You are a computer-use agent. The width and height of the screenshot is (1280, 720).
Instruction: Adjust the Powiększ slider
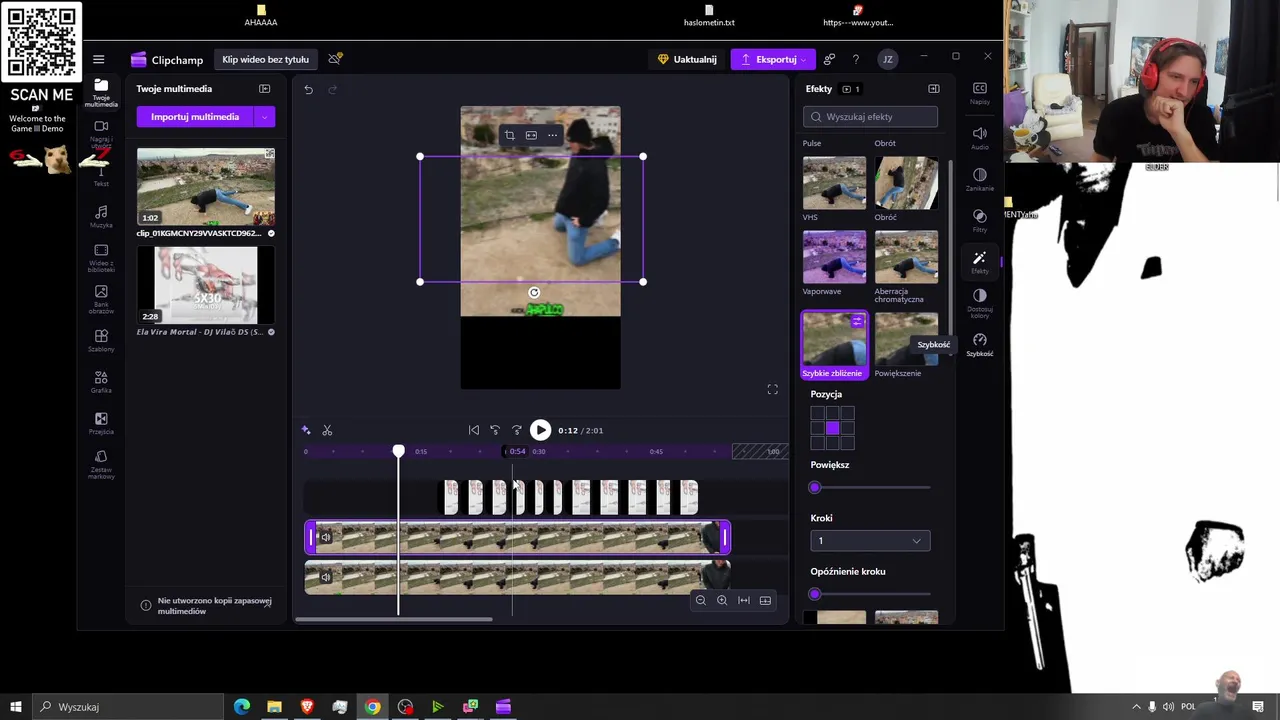[870, 487]
